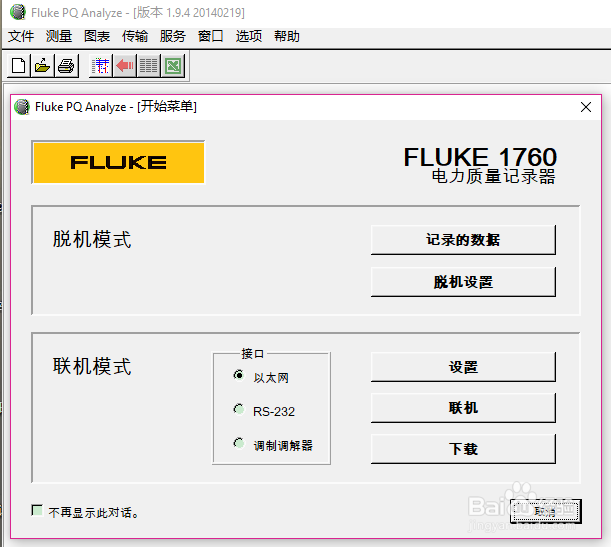611x547 pixels.
Task: Open the 测量 menu
Action: (59, 36)
